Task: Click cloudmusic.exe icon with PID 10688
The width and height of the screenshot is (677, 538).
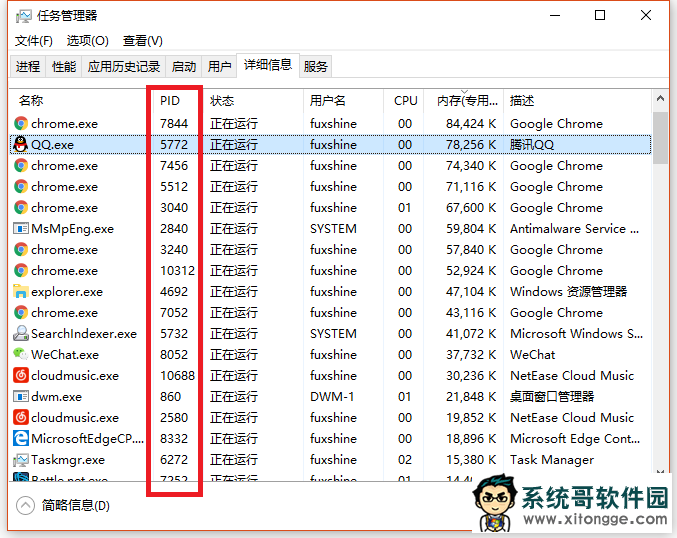Action: pos(21,375)
